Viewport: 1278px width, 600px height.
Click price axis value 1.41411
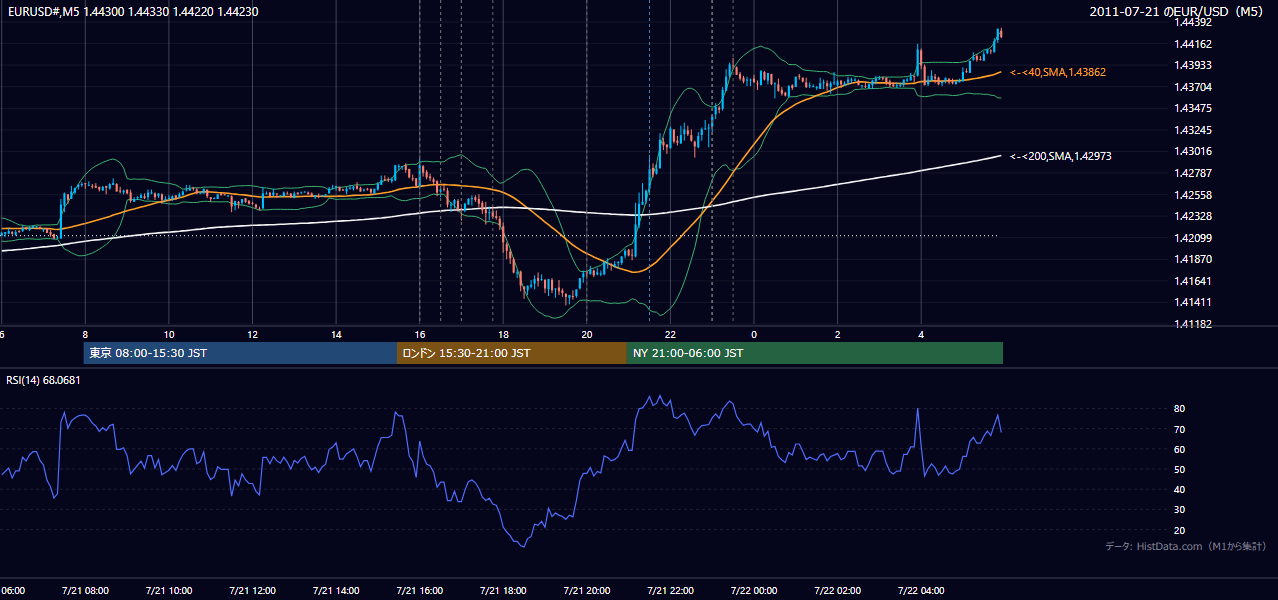pos(1193,302)
